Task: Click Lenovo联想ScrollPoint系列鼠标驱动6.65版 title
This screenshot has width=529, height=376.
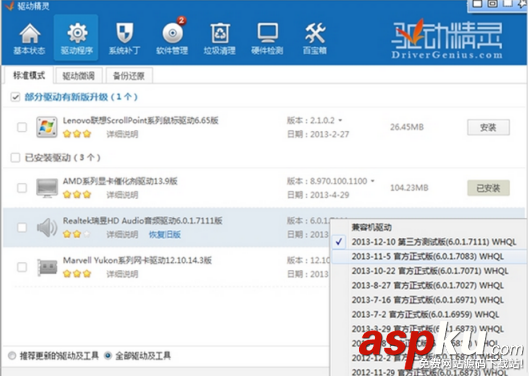Action: tap(141, 120)
